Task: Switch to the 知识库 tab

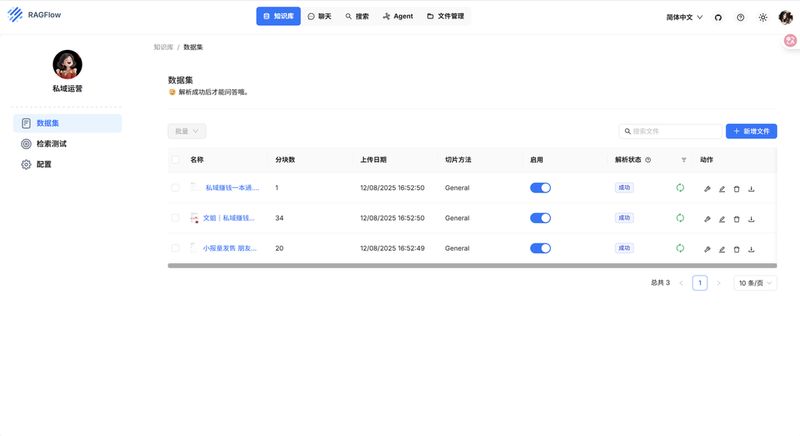Action: [x=278, y=16]
